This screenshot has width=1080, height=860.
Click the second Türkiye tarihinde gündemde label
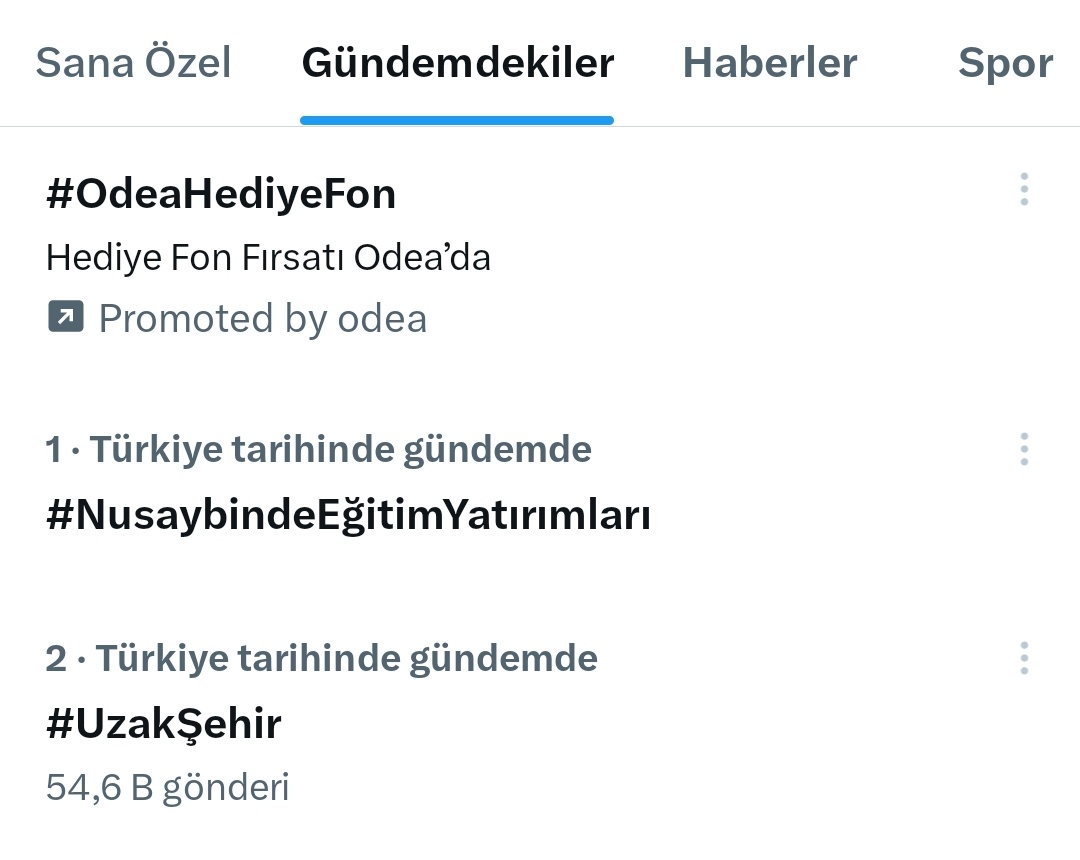tap(346, 659)
